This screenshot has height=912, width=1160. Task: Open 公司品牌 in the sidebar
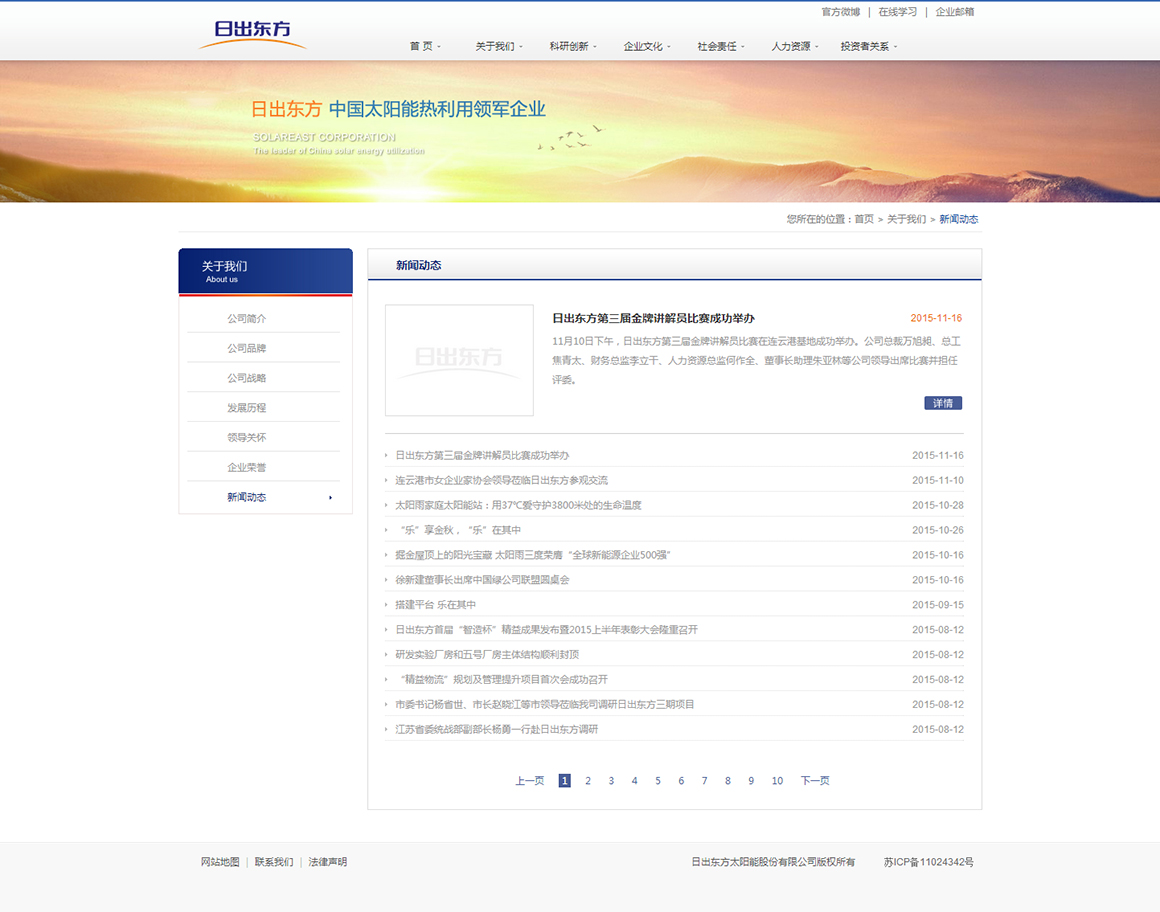coord(246,348)
